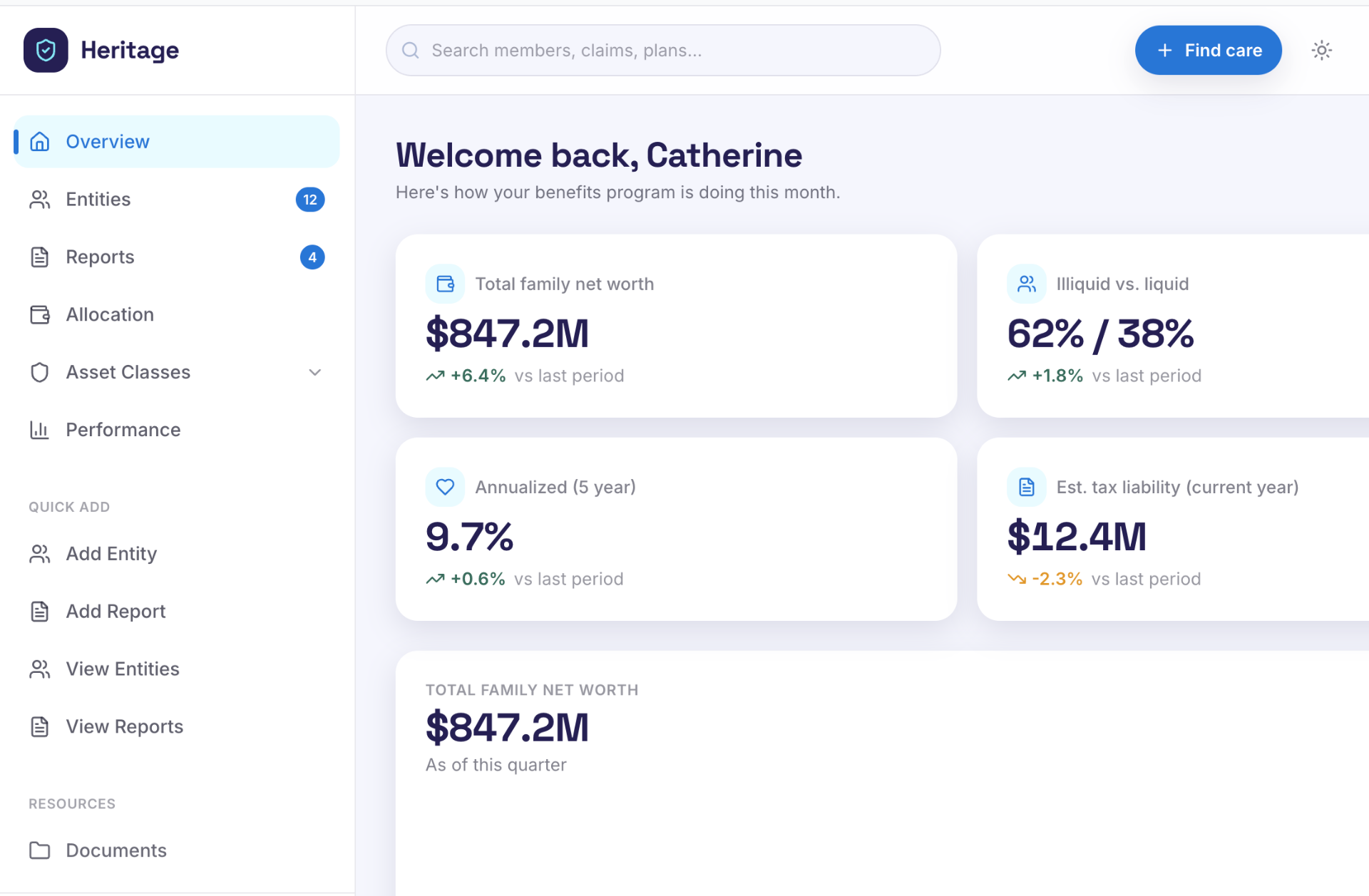Click the Allocation wallet icon
The width and height of the screenshot is (1369, 896).
click(x=40, y=315)
